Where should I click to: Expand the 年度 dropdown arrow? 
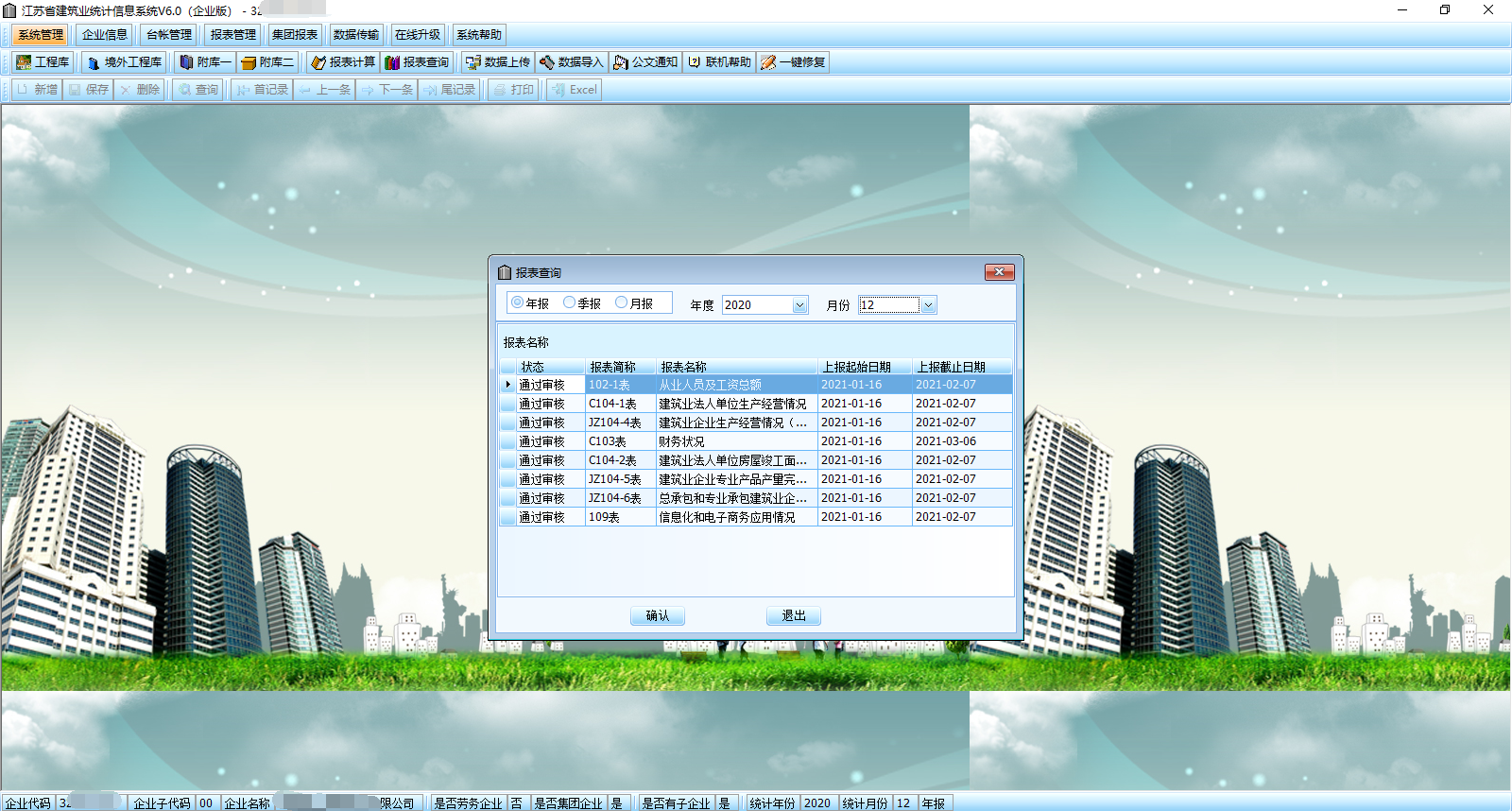[x=799, y=305]
